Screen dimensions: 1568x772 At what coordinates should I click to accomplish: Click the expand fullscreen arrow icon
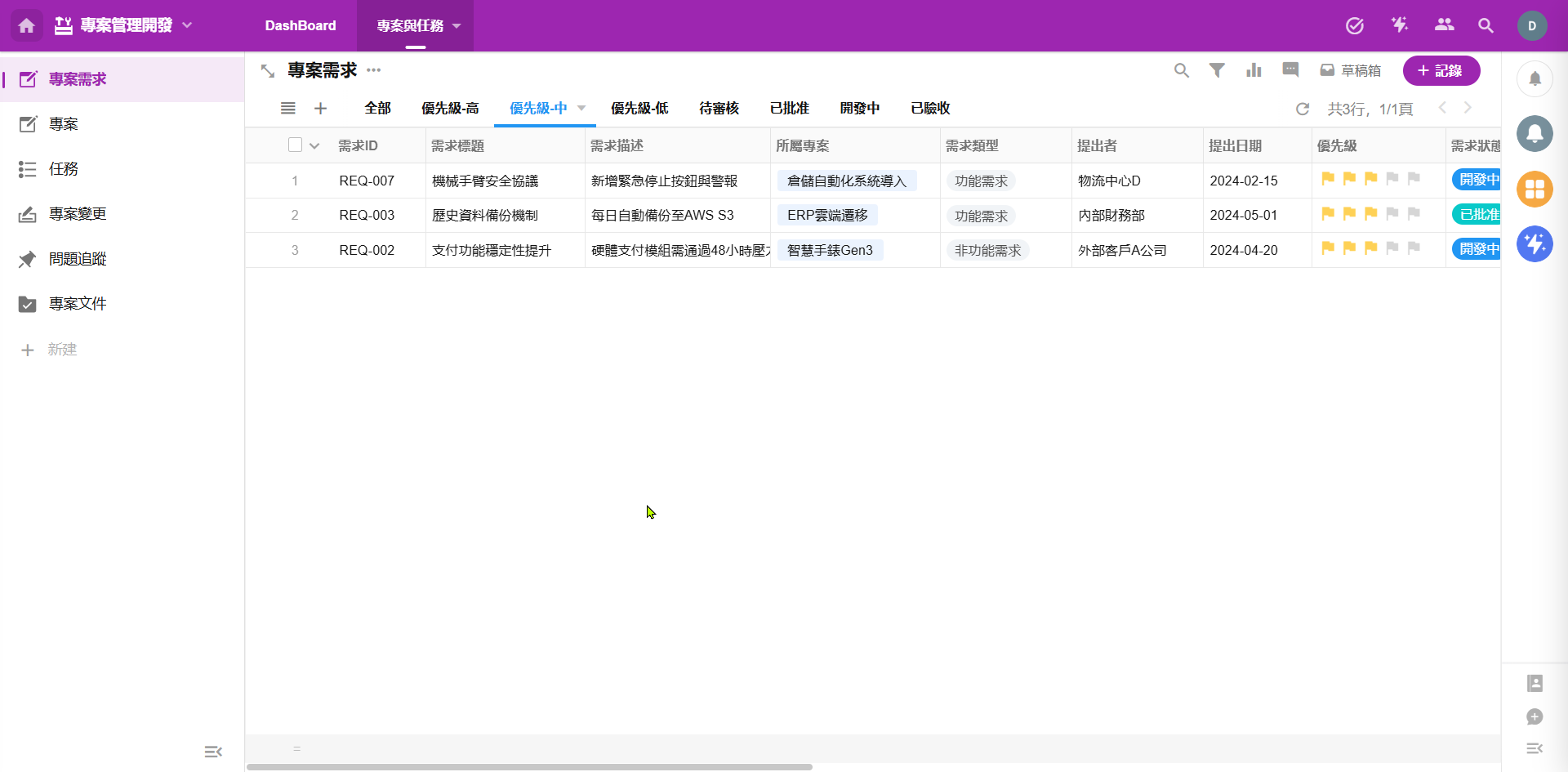(x=267, y=71)
